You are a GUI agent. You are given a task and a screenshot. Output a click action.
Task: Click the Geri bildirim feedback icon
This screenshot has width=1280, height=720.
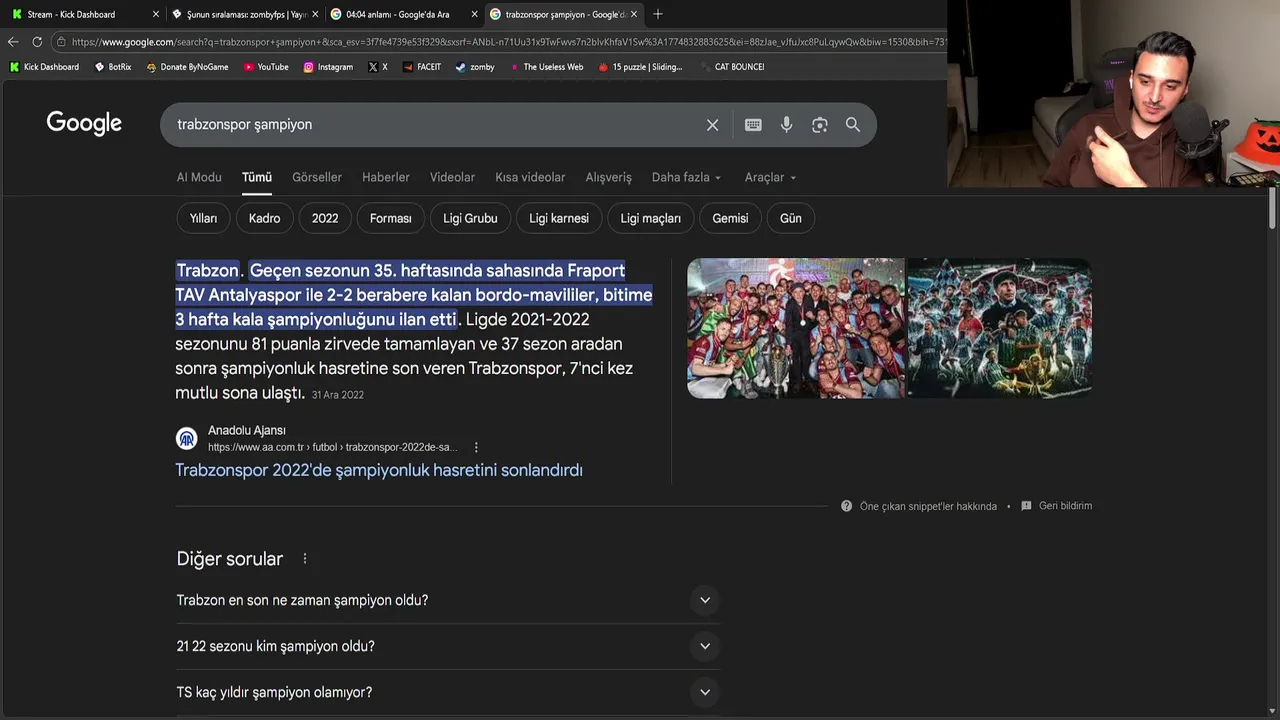click(1026, 506)
